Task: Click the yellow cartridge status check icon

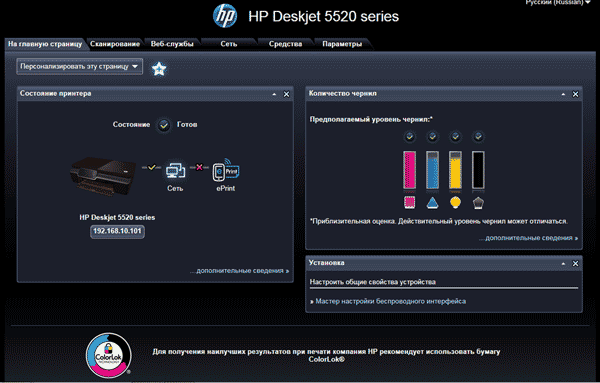Action: click(455, 136)
